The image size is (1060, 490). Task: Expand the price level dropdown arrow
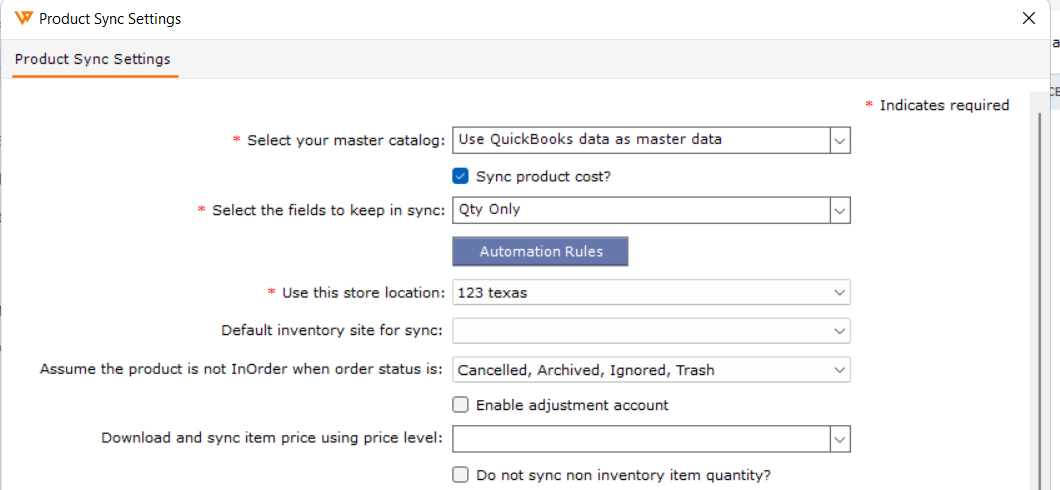[x=840, y=438]
